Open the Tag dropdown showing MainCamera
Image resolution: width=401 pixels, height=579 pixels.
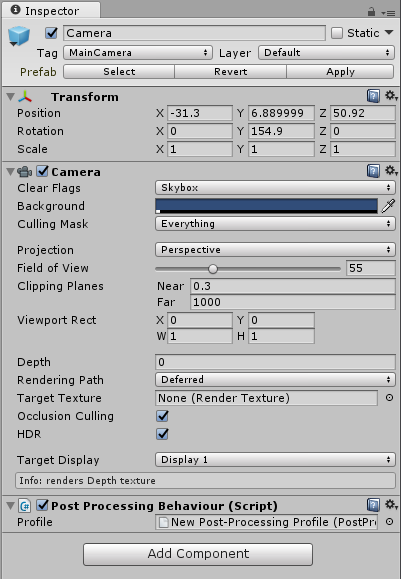click(138, 53)
